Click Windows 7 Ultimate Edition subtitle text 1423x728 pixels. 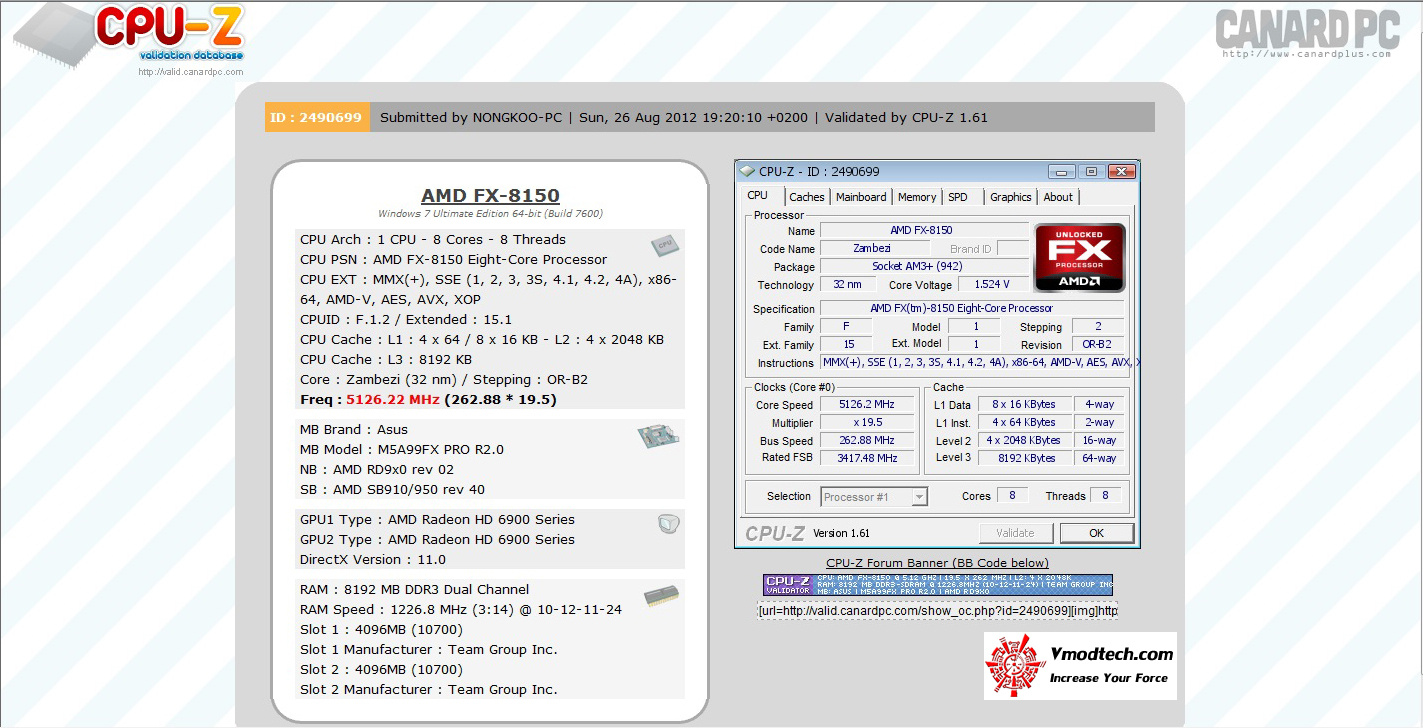point(490,214)
